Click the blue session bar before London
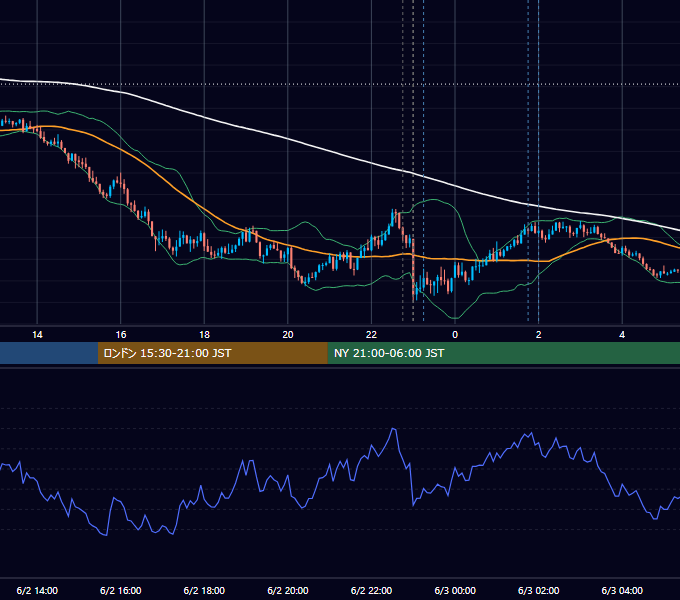Viewport: 680px width, 600px height. coord(49,353)
